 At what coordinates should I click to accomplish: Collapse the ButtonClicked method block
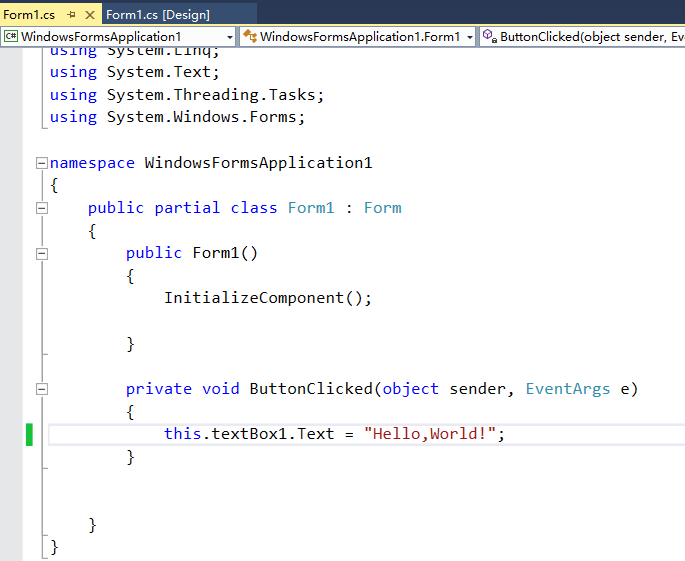click(x=42, y=389)
